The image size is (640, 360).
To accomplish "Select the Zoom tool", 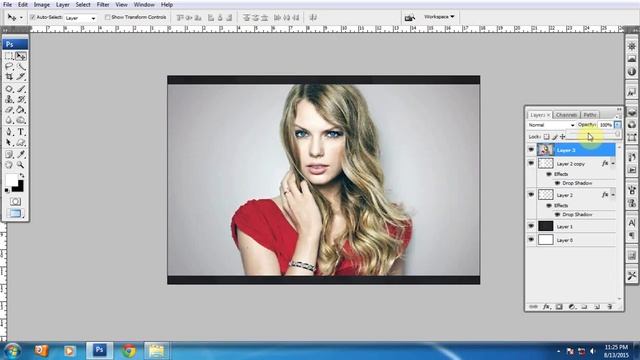I will (21, 165).
